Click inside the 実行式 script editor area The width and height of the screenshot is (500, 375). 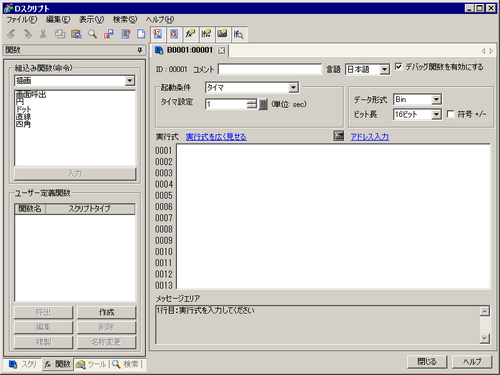[x=333, y=216]
